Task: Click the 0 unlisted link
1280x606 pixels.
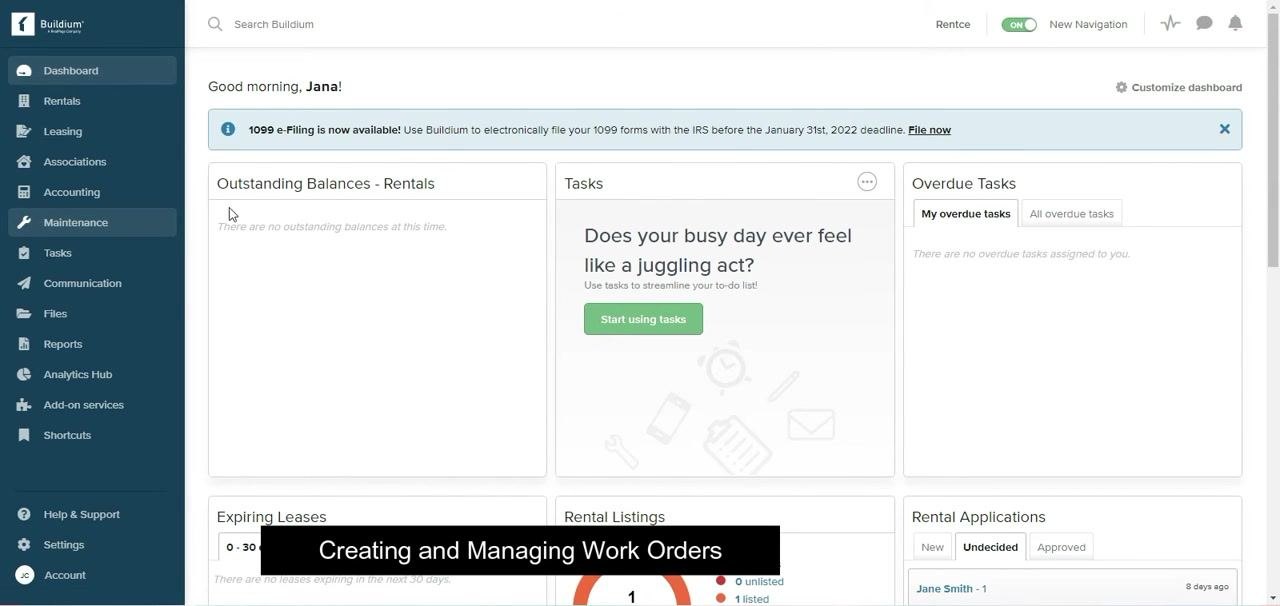Action: 759,581
